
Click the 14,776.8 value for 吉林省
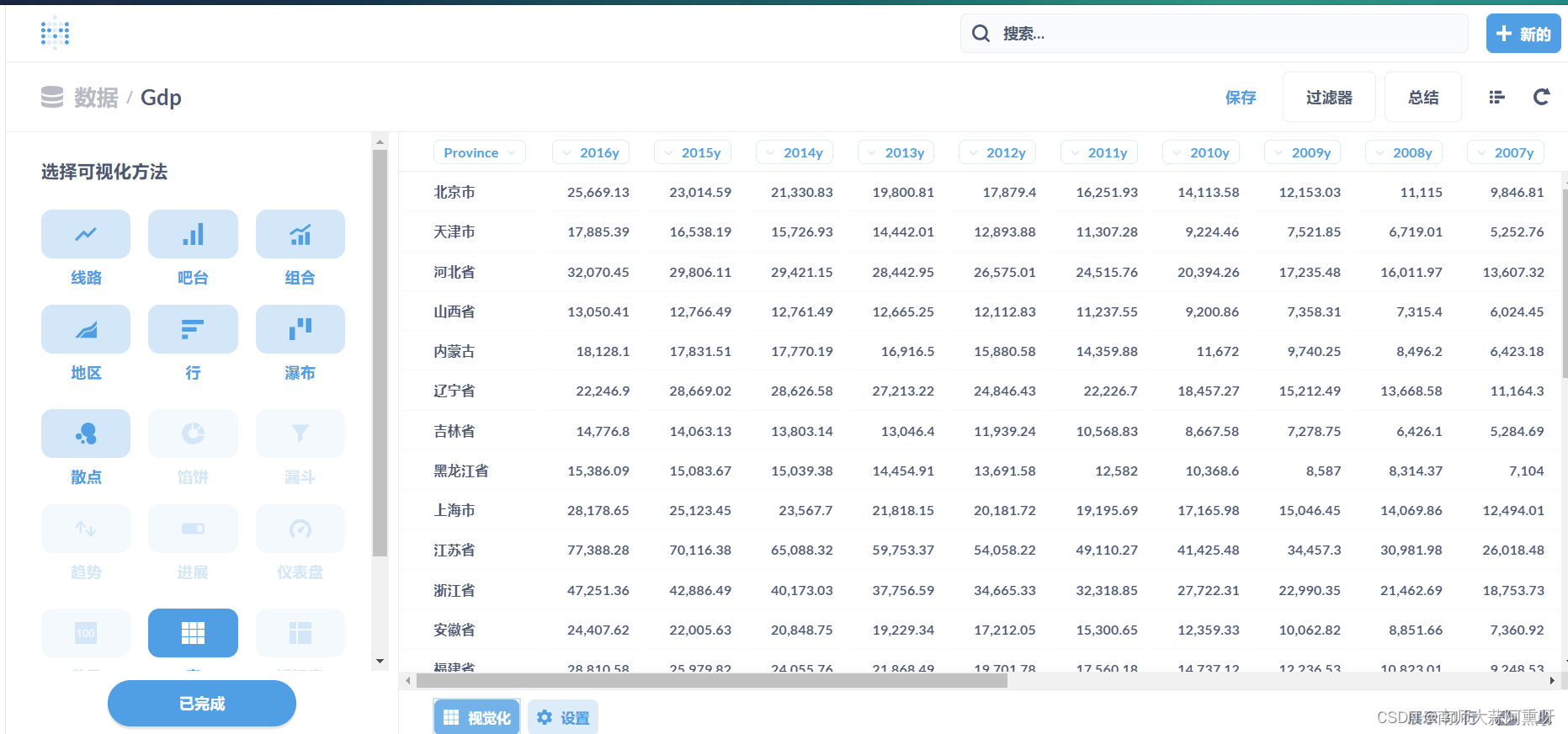pyautogui.click(x=603, y=431)
